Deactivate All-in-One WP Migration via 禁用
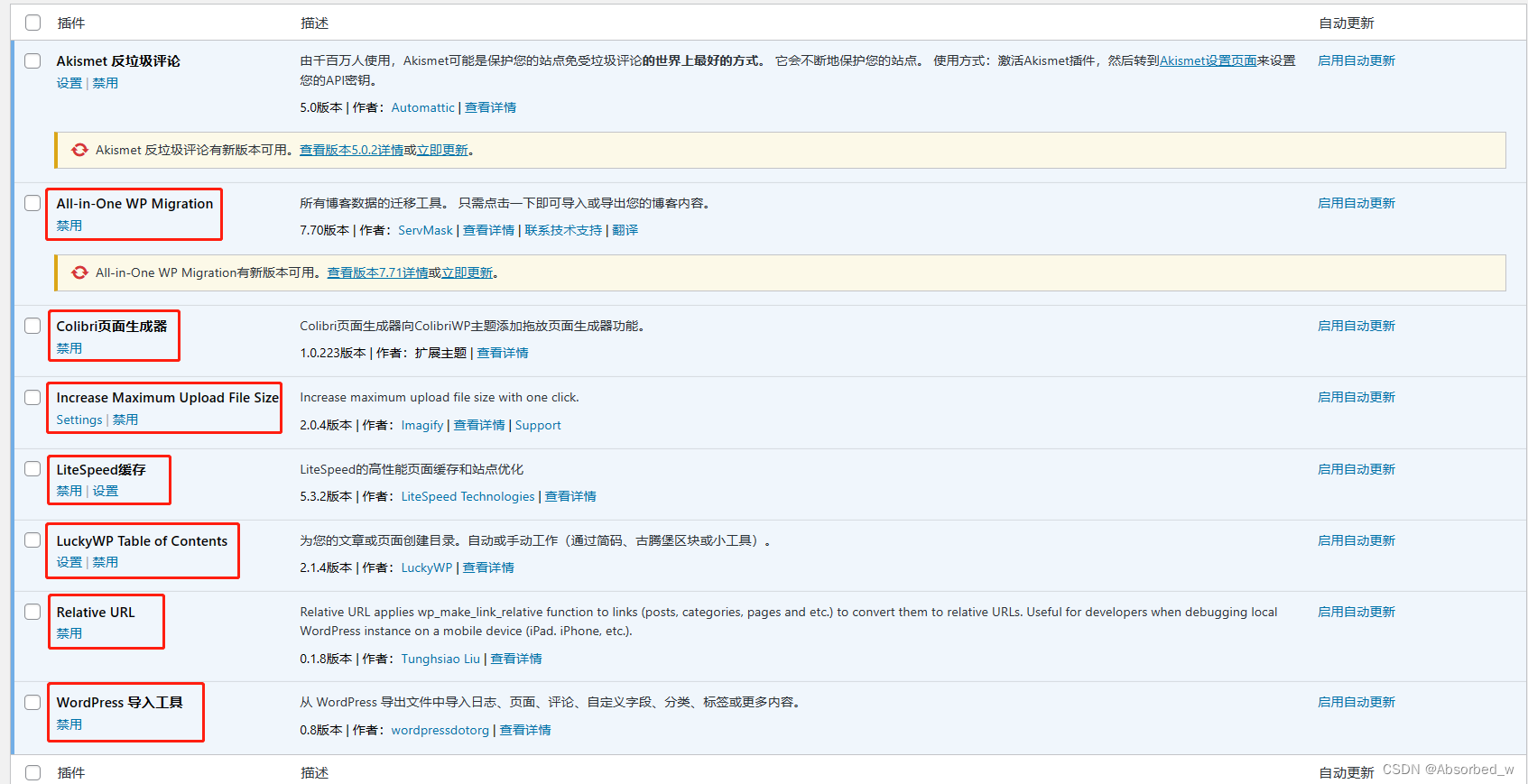Screen dimensions: 1528x784 tap(69, 226)
